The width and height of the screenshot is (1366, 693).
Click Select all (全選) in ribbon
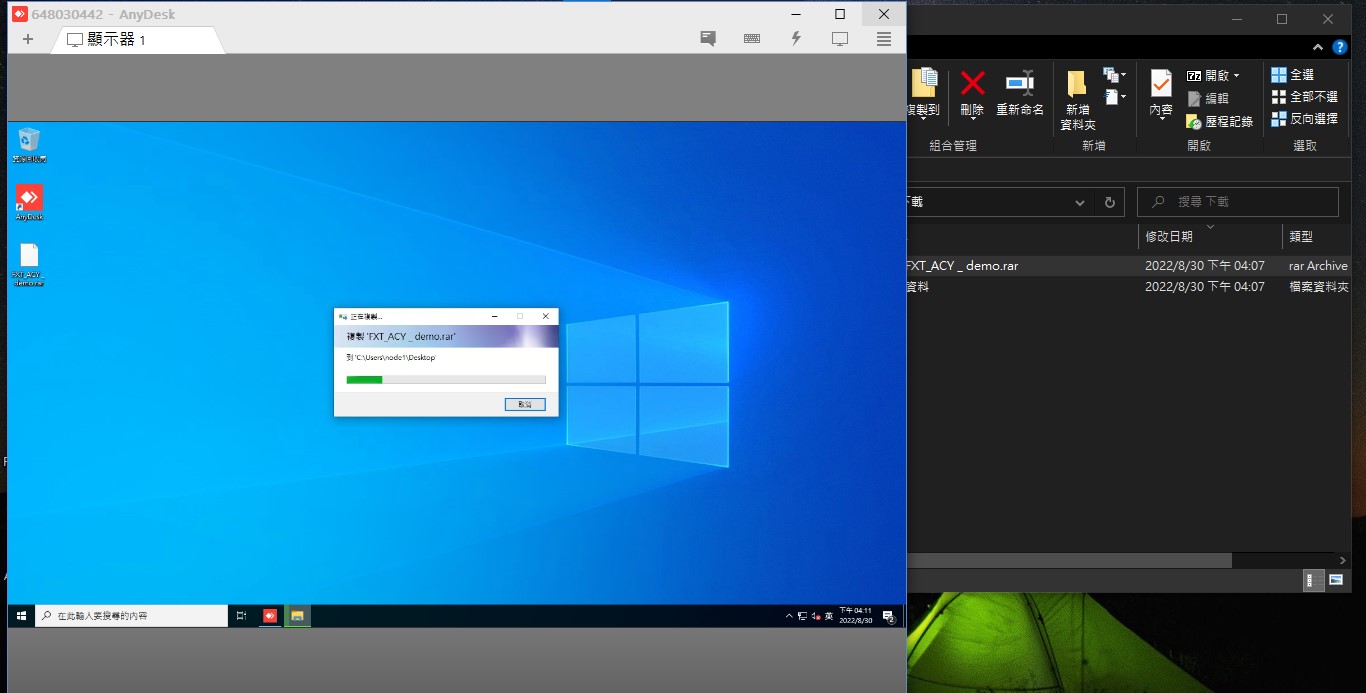(x=1292, y=75)
